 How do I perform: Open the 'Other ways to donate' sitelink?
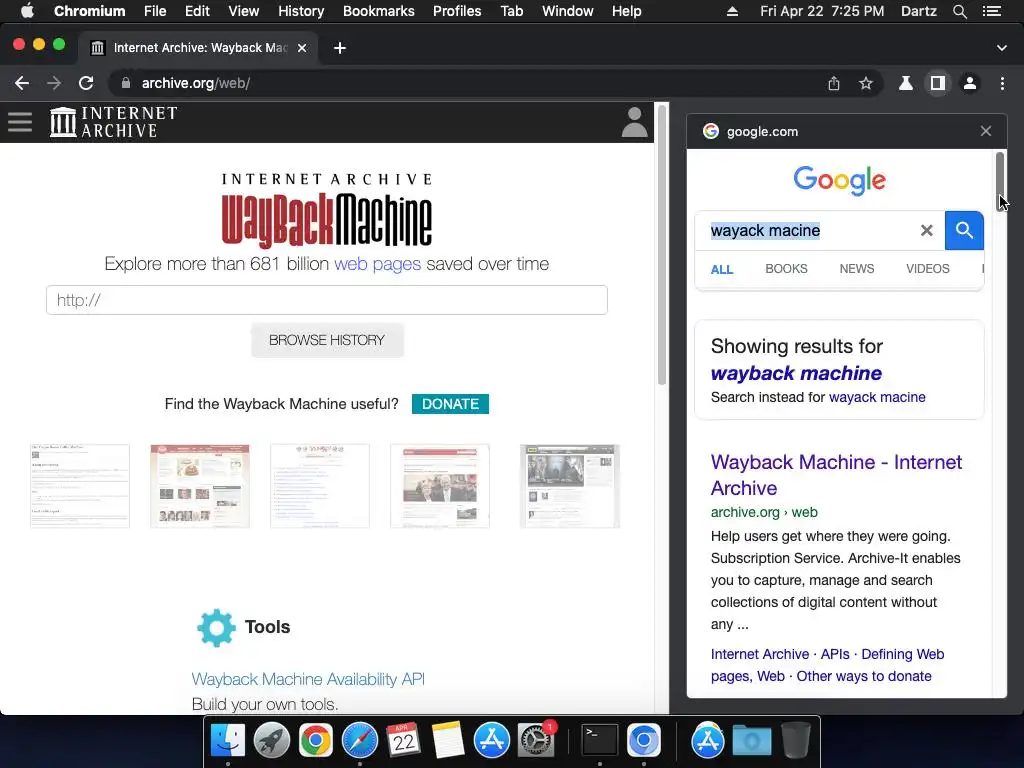(x=863, y=676)
